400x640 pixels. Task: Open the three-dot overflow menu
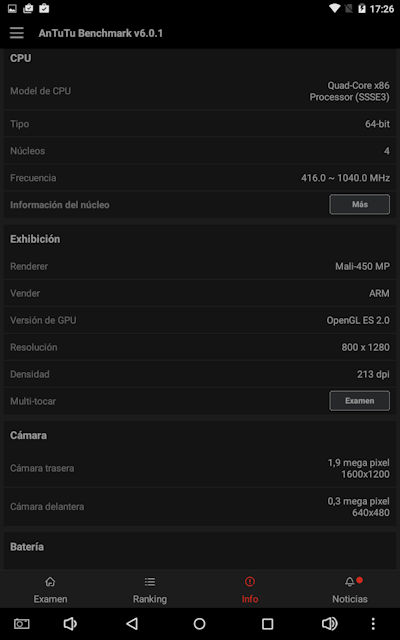pyautogui.click(x=373, y=624)
